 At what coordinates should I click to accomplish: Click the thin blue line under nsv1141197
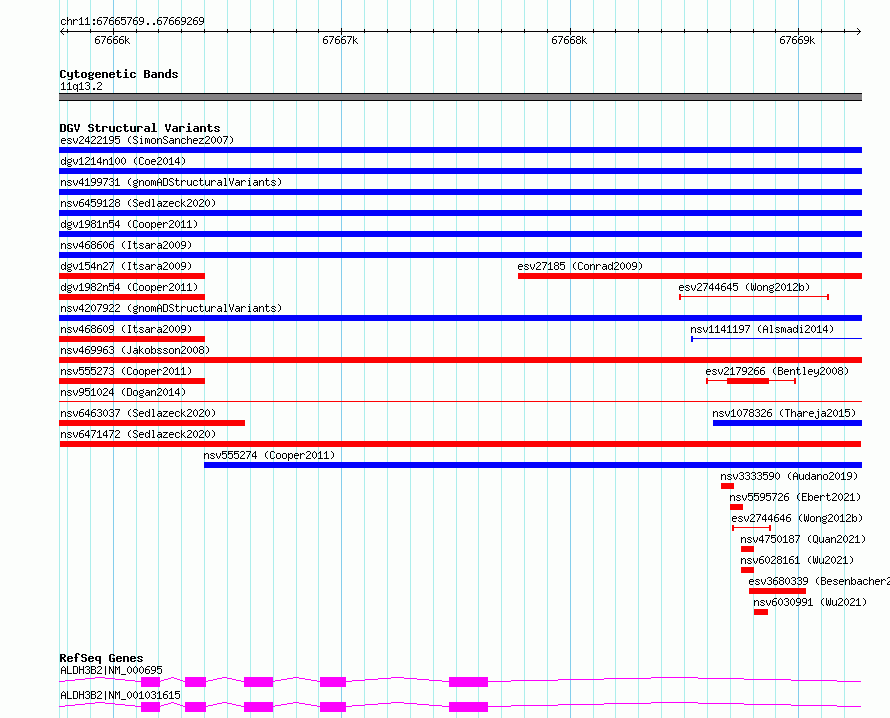[x=776, y=339]
